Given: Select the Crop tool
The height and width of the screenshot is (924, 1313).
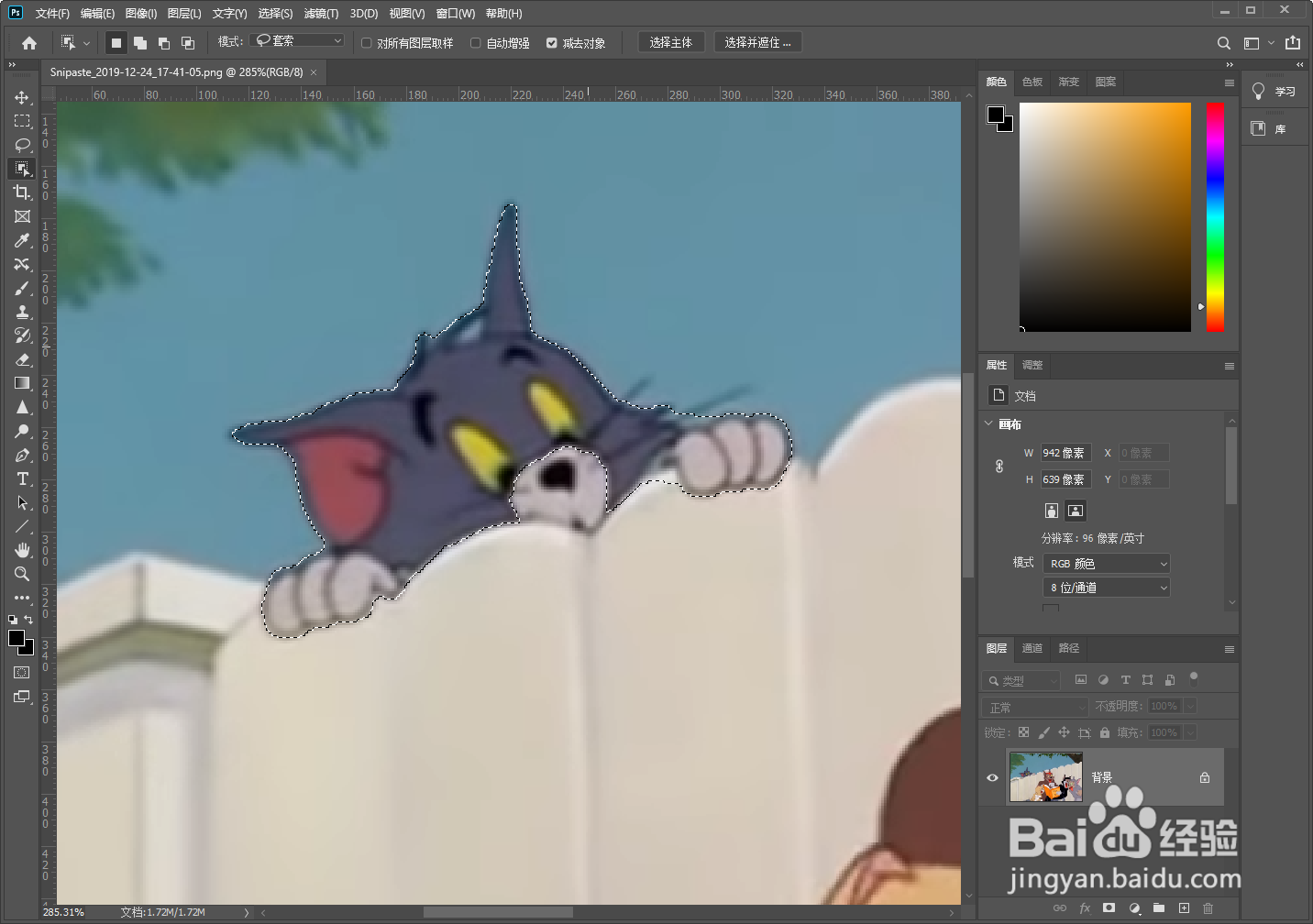Looking at the screenshot, I should click(22, 192).
